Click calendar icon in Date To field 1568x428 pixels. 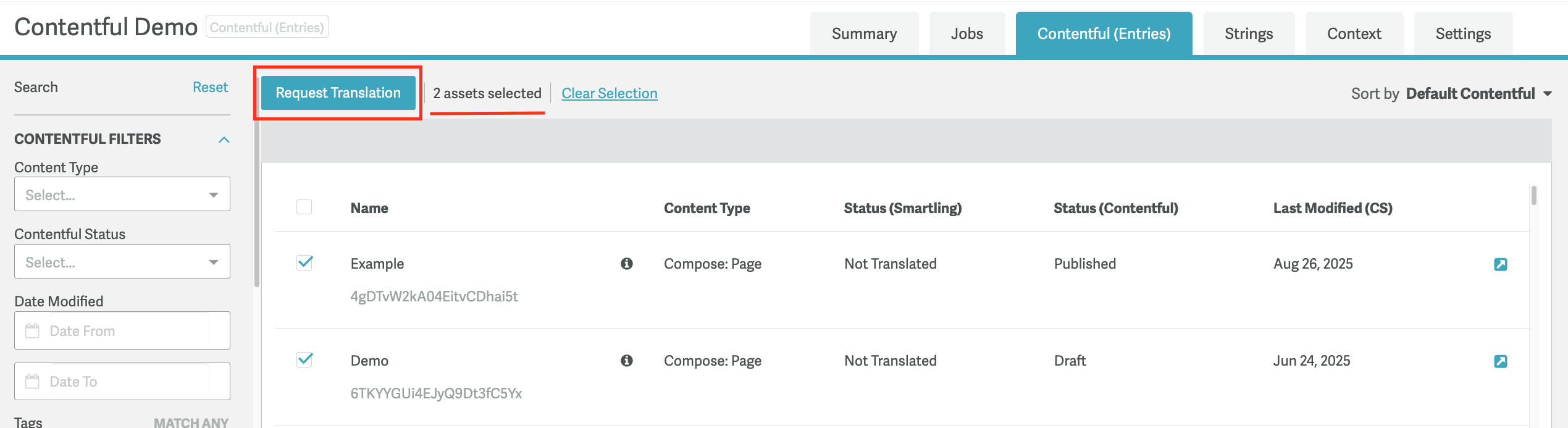[x=32, y=382]
